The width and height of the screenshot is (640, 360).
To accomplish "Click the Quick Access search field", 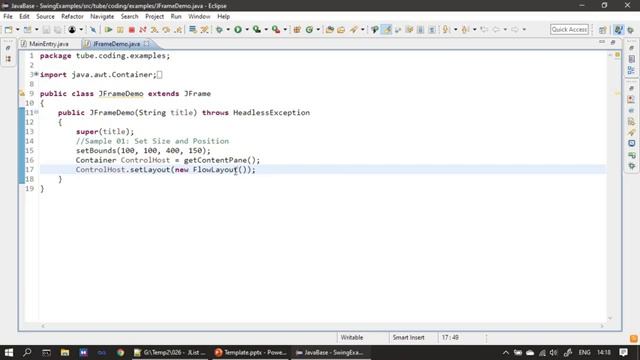I will pyautogui.click(x=569, y=29).
